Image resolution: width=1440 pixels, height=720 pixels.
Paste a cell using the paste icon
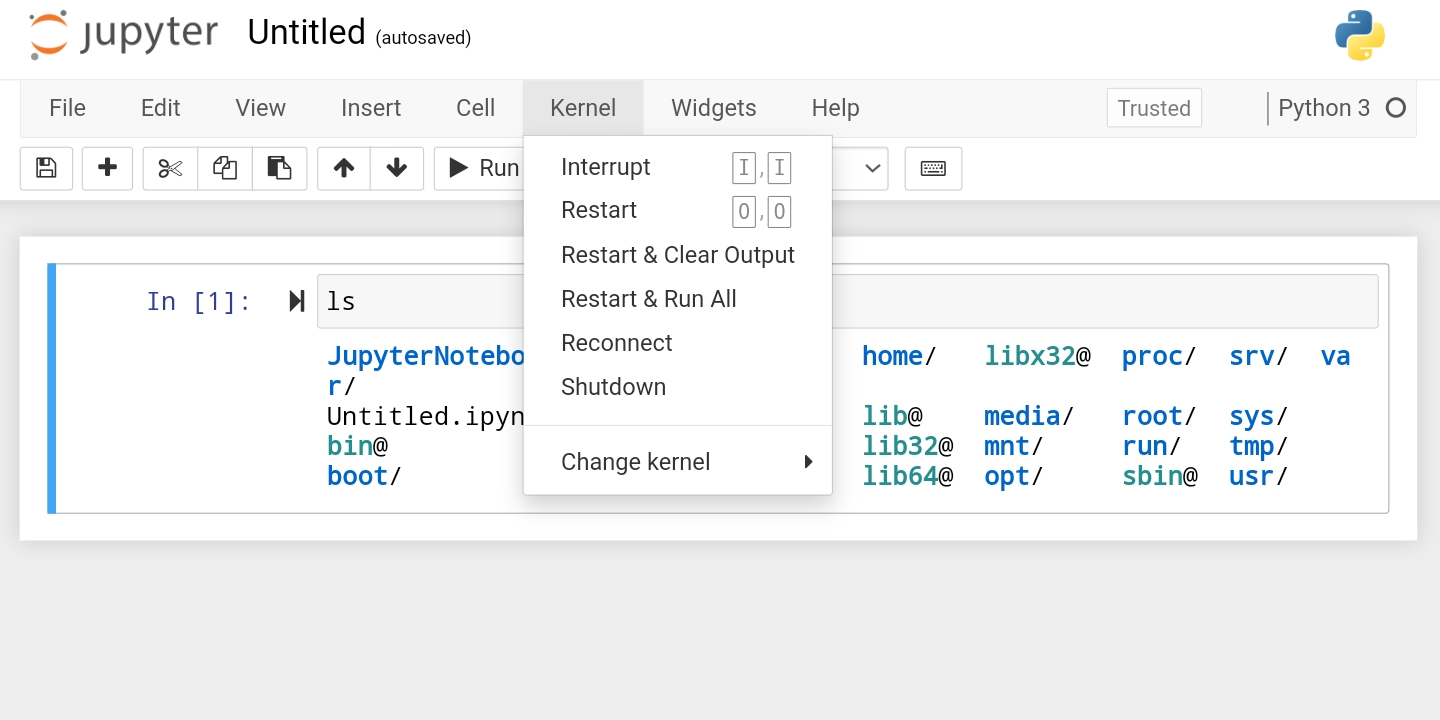[x=279, y=168]
